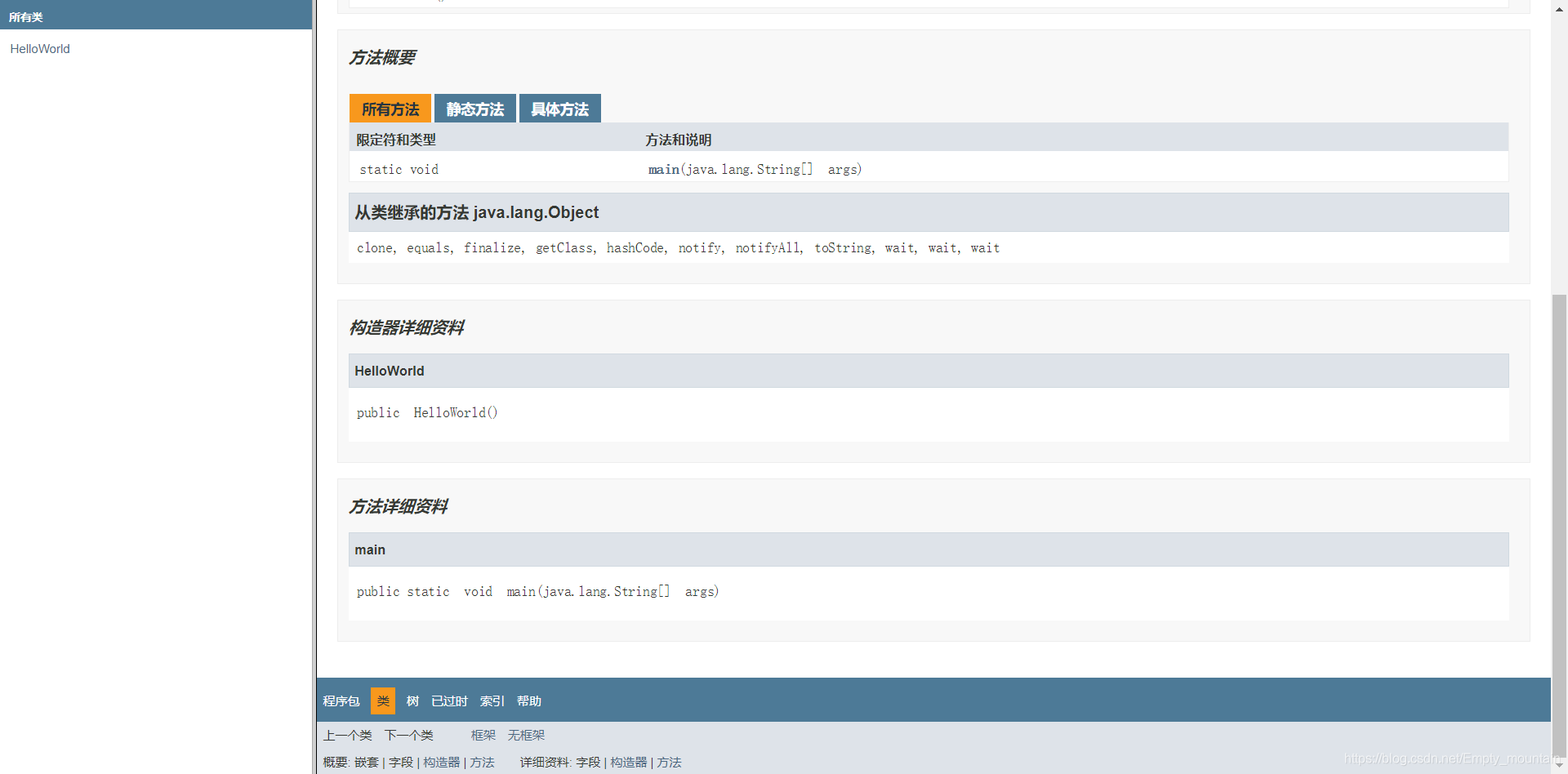This screenshot has height=774, width=1568.
Task: Click the clone inherited method
Action: 374,247
